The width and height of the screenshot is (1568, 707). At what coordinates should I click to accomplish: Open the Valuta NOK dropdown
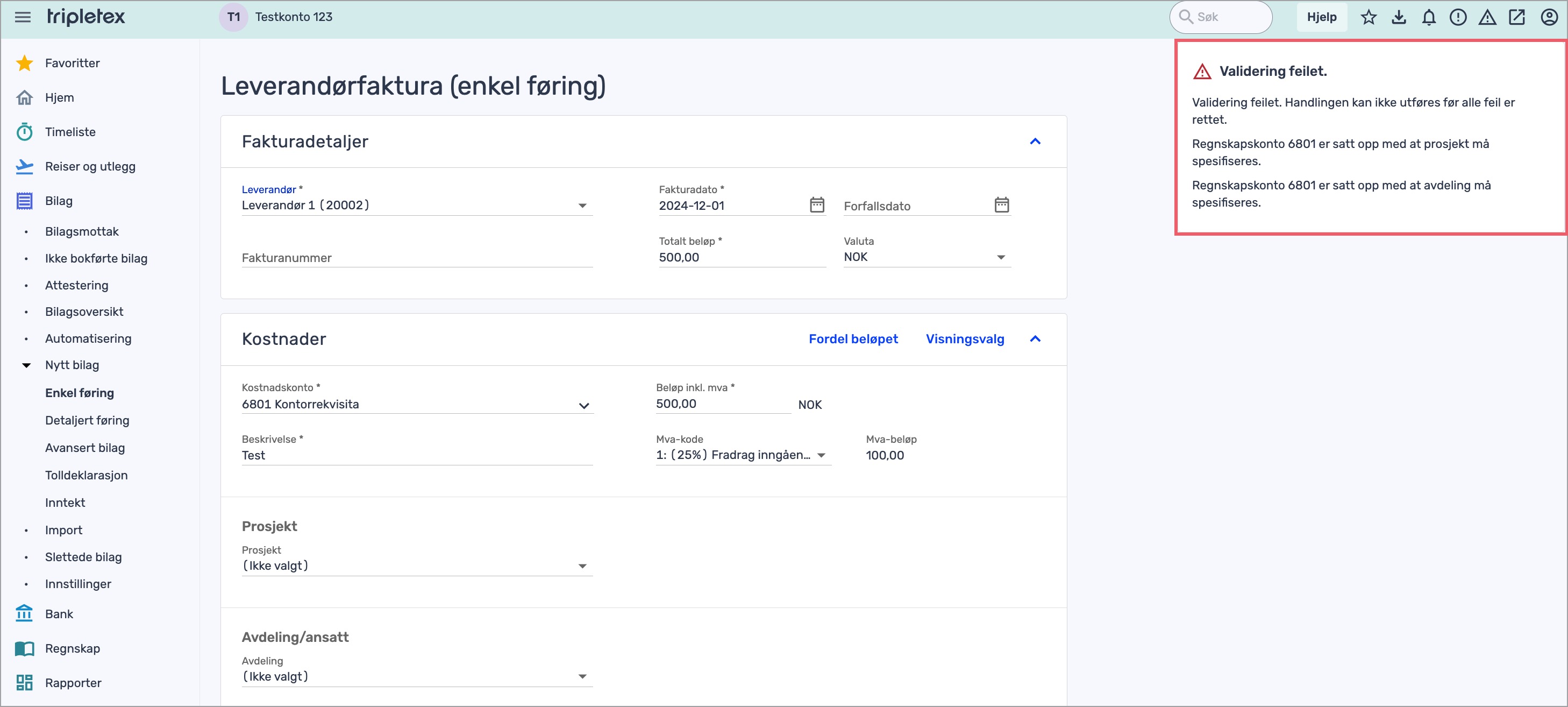pyautogui.click(x=927, y=257)
